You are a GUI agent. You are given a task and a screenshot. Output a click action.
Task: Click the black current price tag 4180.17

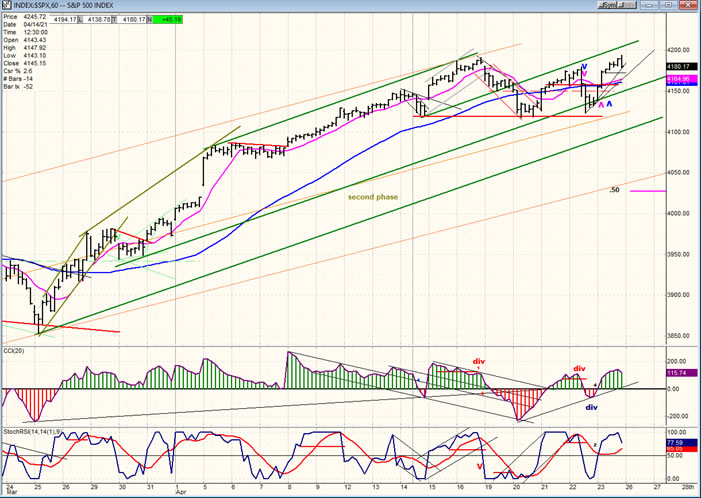tap(681, 67)
